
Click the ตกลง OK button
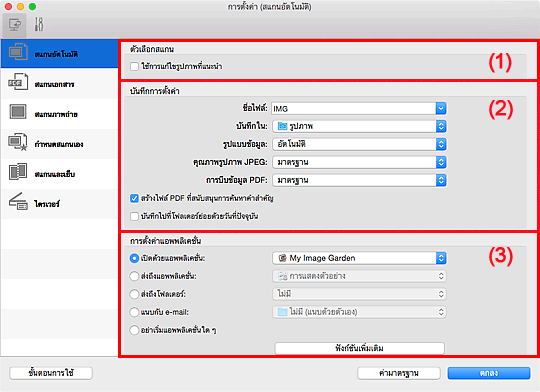click(489, 373)
